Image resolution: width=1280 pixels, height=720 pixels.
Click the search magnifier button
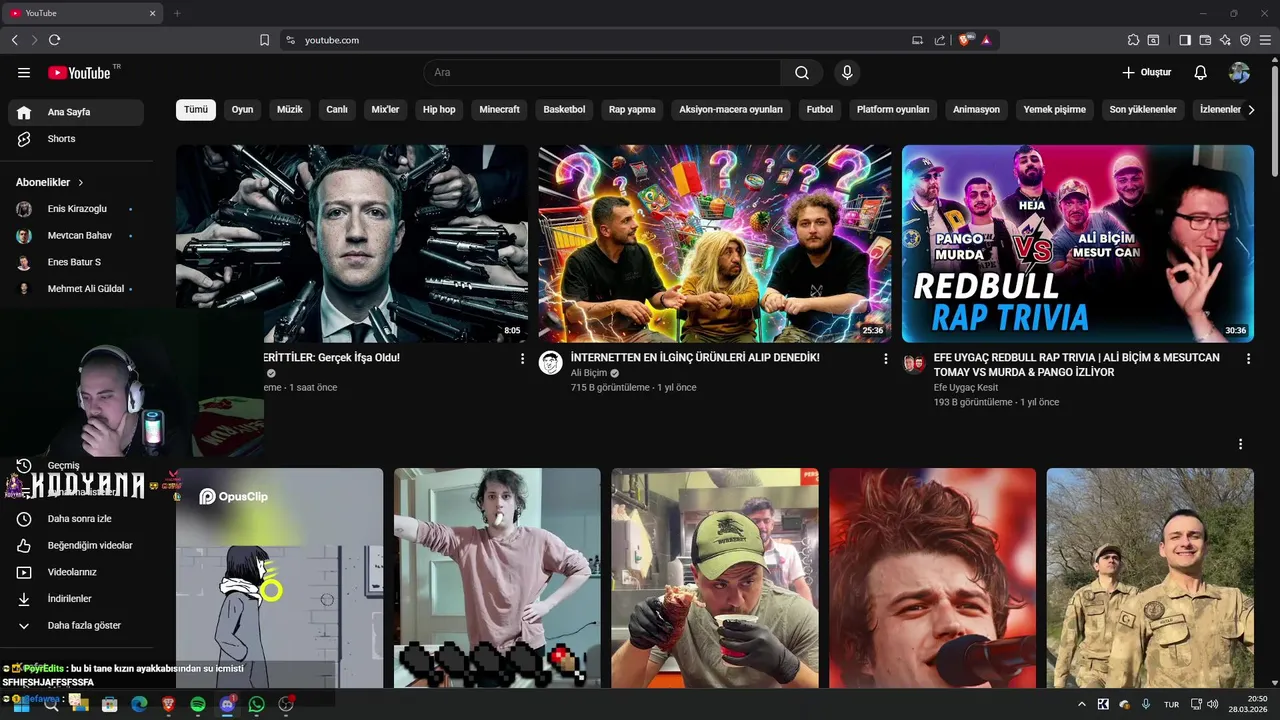click(802, 73)
